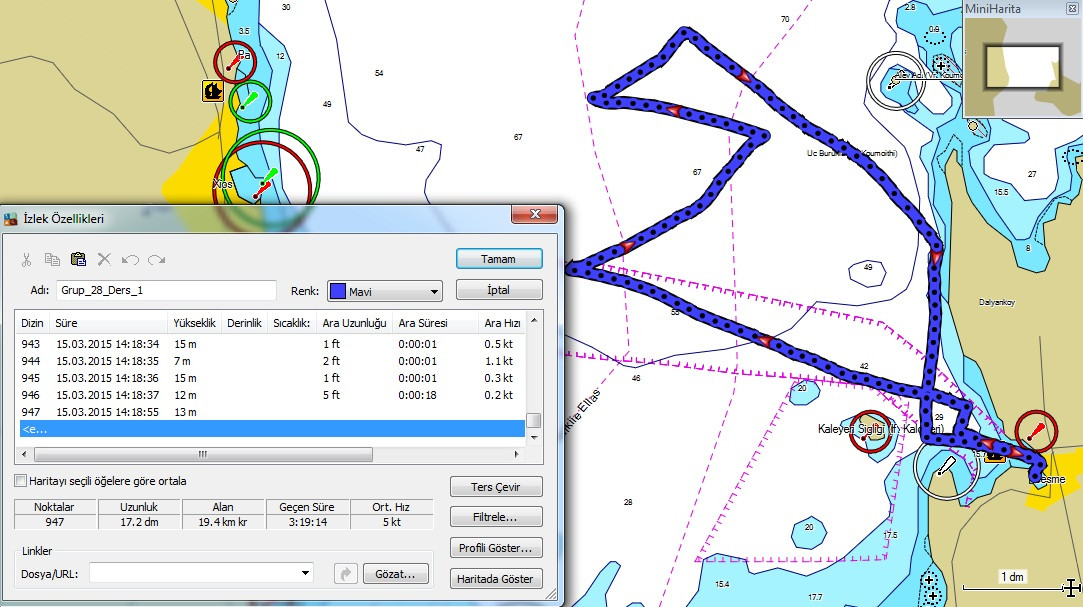The height and width of the screenshot is (607, 1083).
Task: Select the red flag waypoint above Çeşme
Action: pyautogui.click(x=1036, y=432)
